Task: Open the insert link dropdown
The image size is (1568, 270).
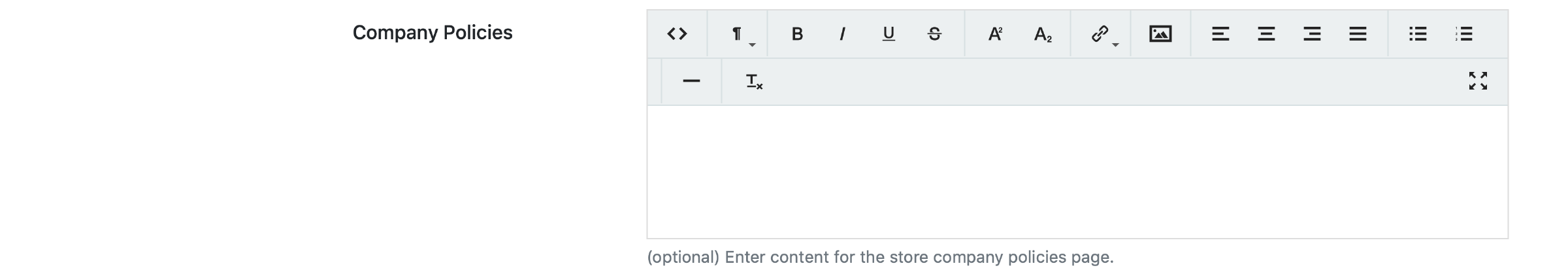Action: pyautogui.click(x=1102, y=34)
